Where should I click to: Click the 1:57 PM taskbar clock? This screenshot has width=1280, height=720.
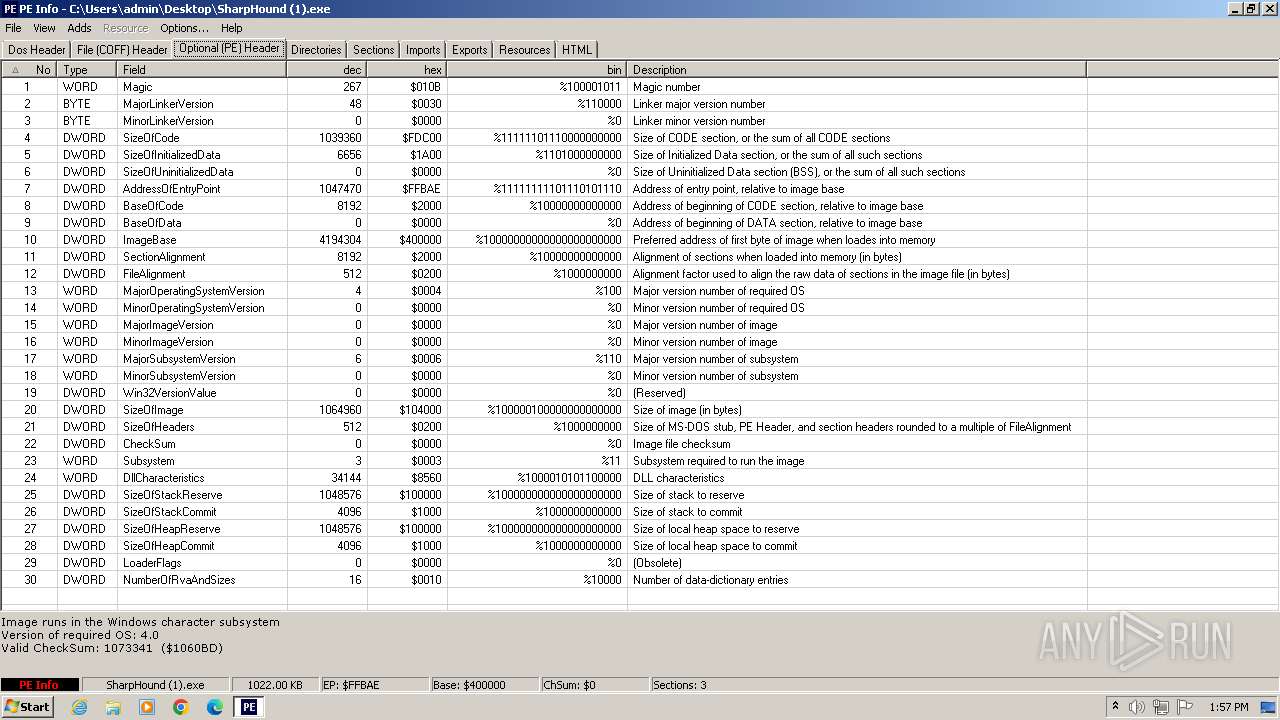[1228, 707]
